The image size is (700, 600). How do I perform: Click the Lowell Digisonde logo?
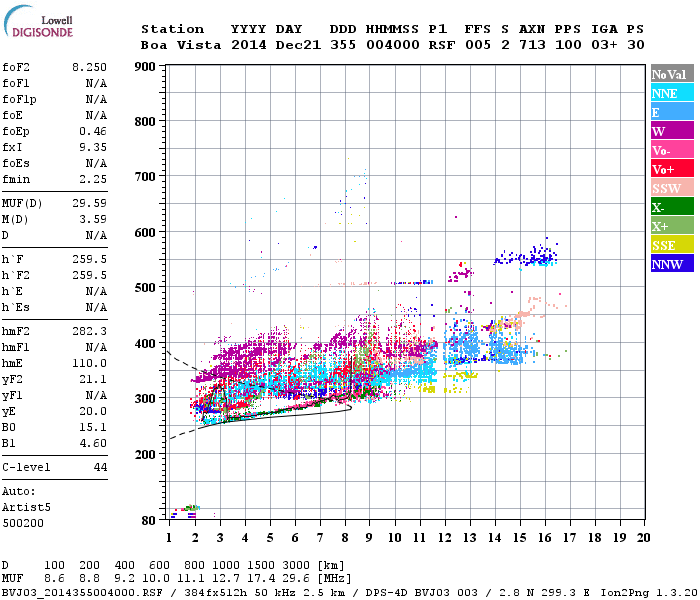pos(38,22)
